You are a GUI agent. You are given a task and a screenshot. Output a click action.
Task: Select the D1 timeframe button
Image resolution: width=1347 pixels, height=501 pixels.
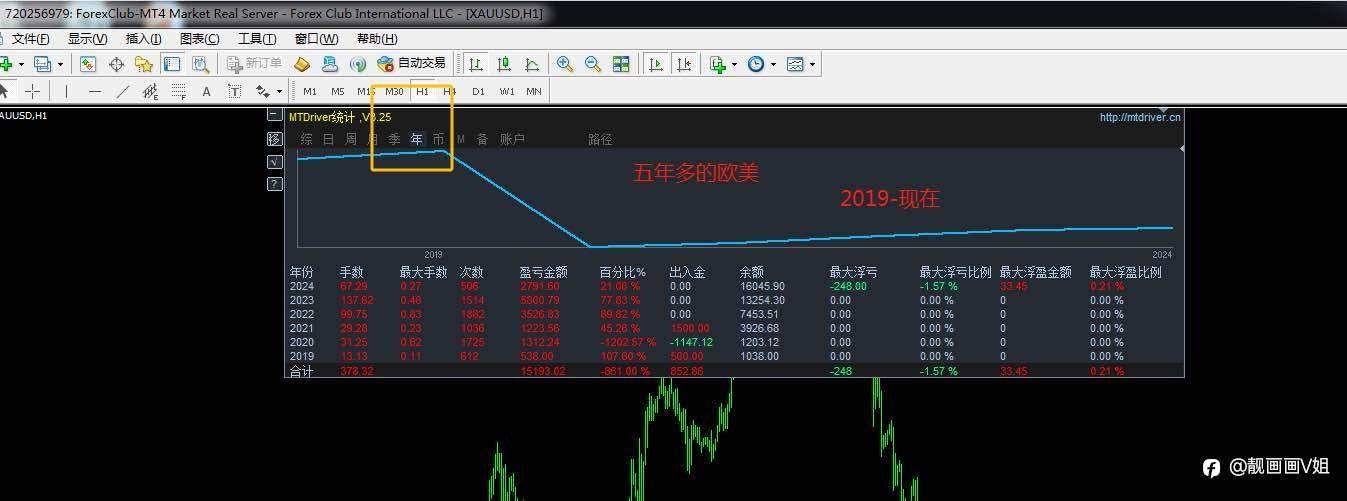point(478,91)
